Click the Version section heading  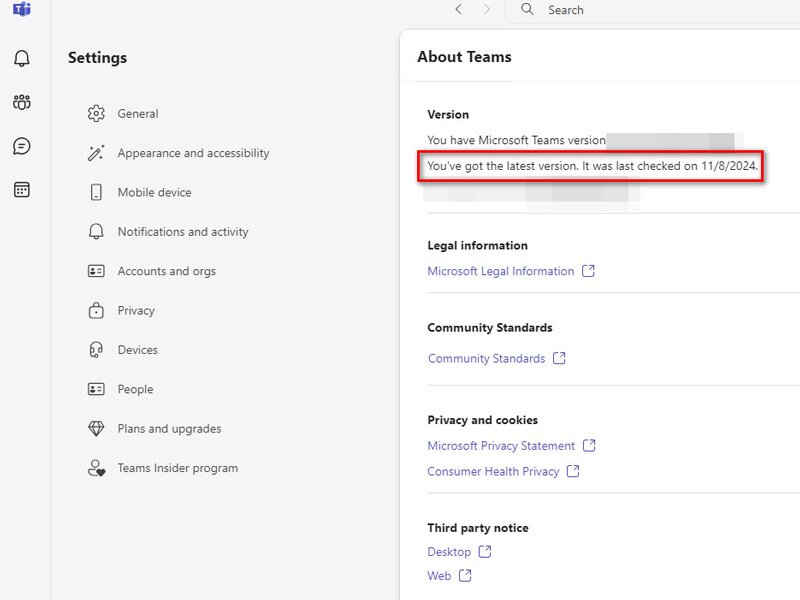pyautogui.click(x=448, y=114)
